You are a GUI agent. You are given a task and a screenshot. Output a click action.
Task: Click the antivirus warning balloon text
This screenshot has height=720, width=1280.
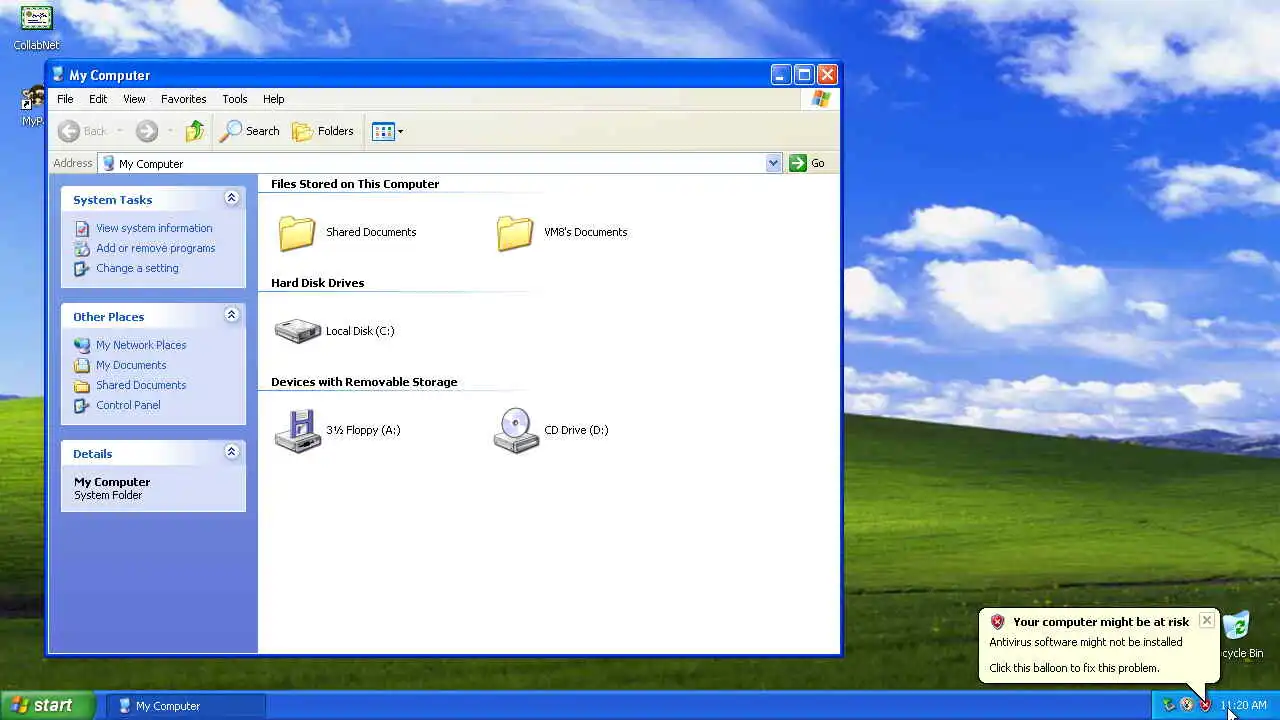coord(1086,642)
